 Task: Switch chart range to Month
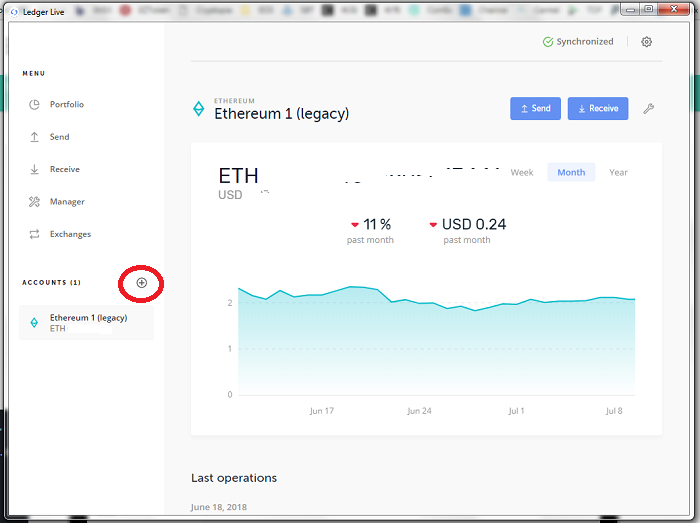tap(571, 173)
